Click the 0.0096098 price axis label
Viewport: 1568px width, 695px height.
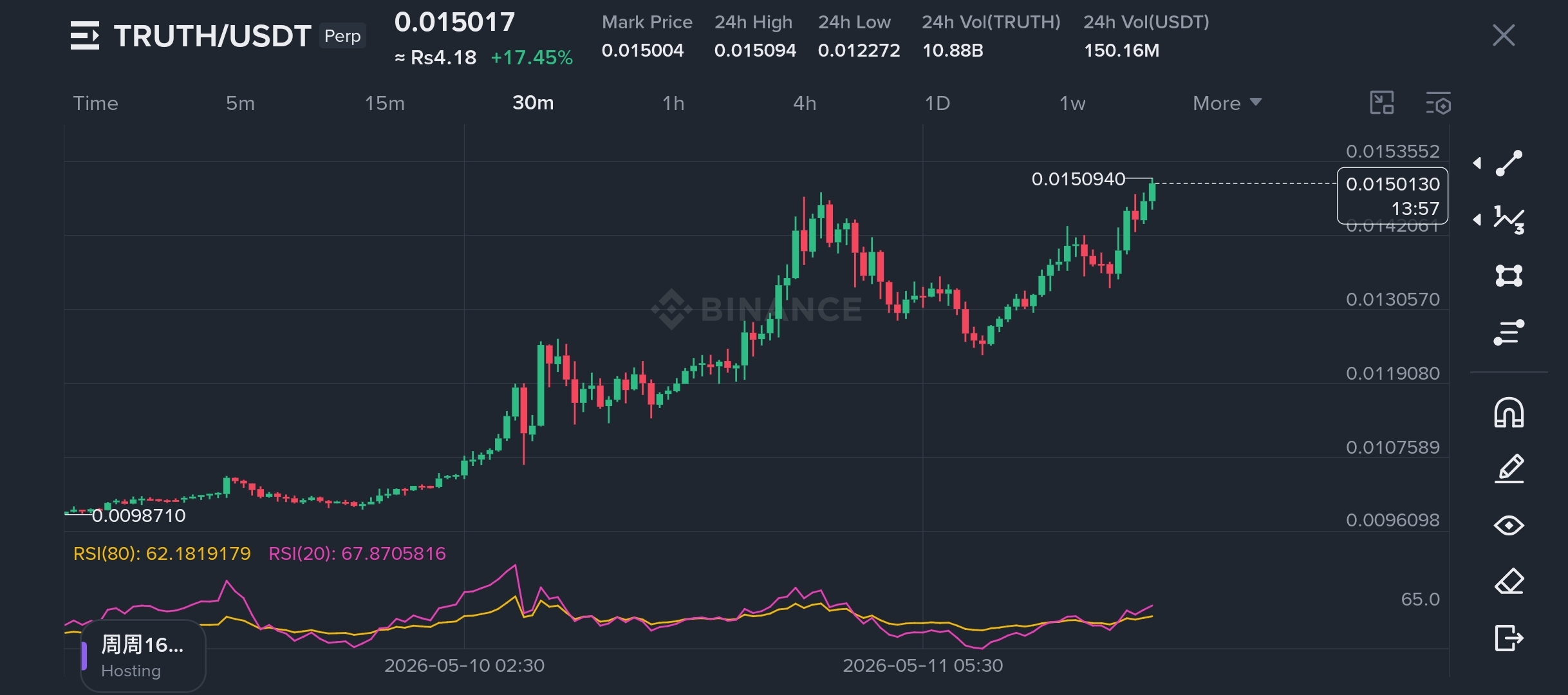[1393, 520]
